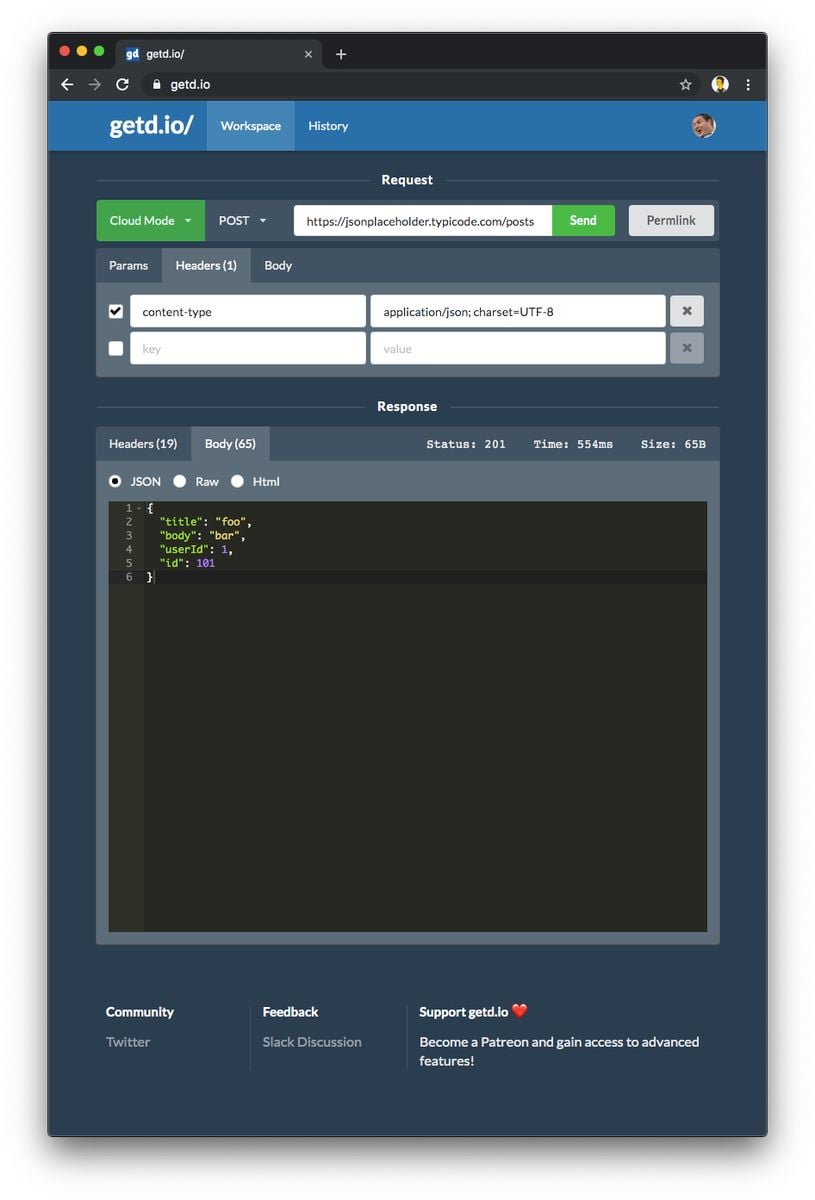Click the bookmark star in the address bar

pyautogui.click(x=687, y=84)
